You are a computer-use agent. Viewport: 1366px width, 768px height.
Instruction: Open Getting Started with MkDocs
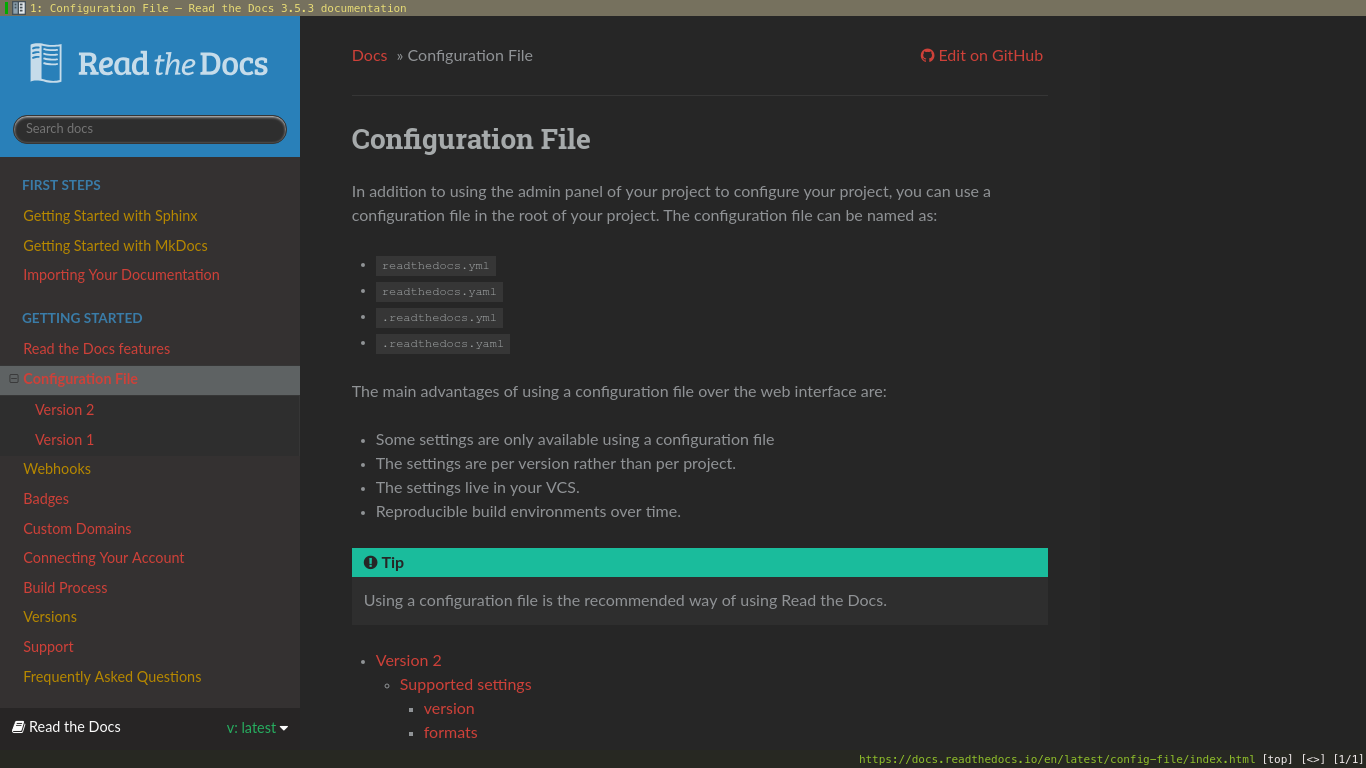[x=115, y=246]
